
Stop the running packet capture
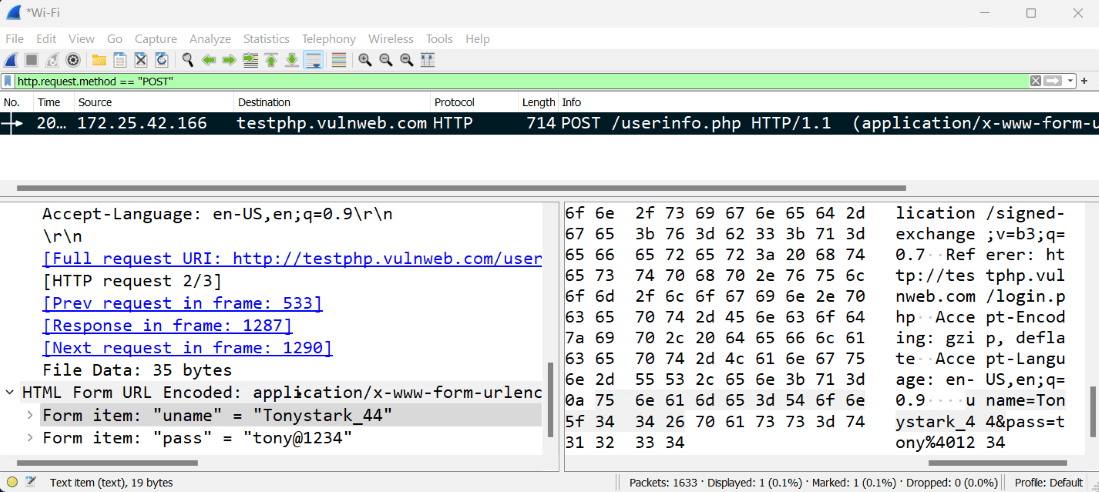[32, 60]
